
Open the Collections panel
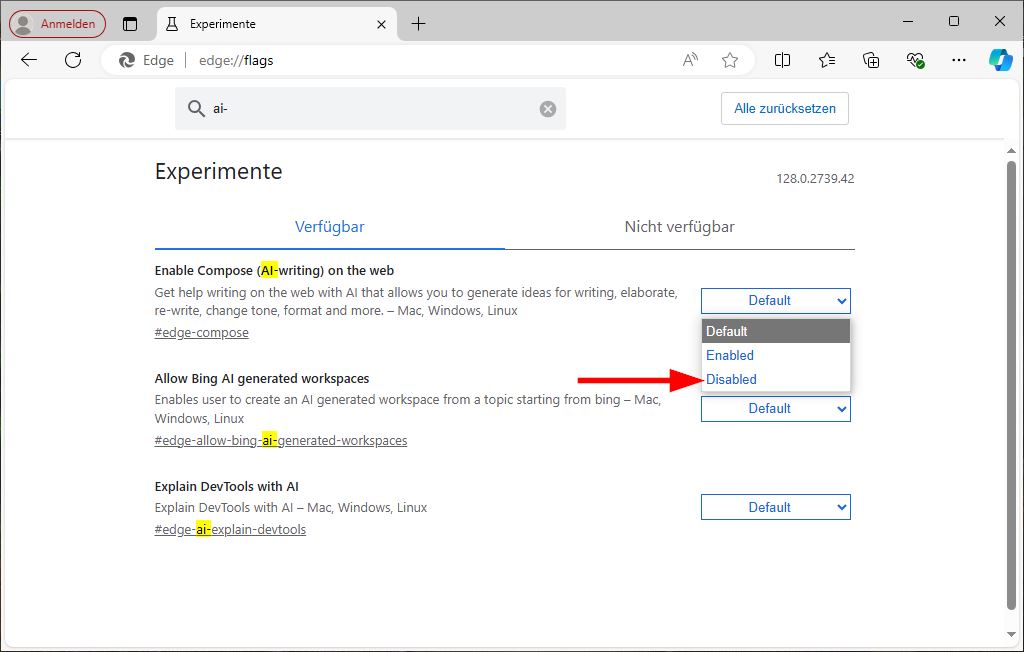pyautogui.click(x=870, y=60)
